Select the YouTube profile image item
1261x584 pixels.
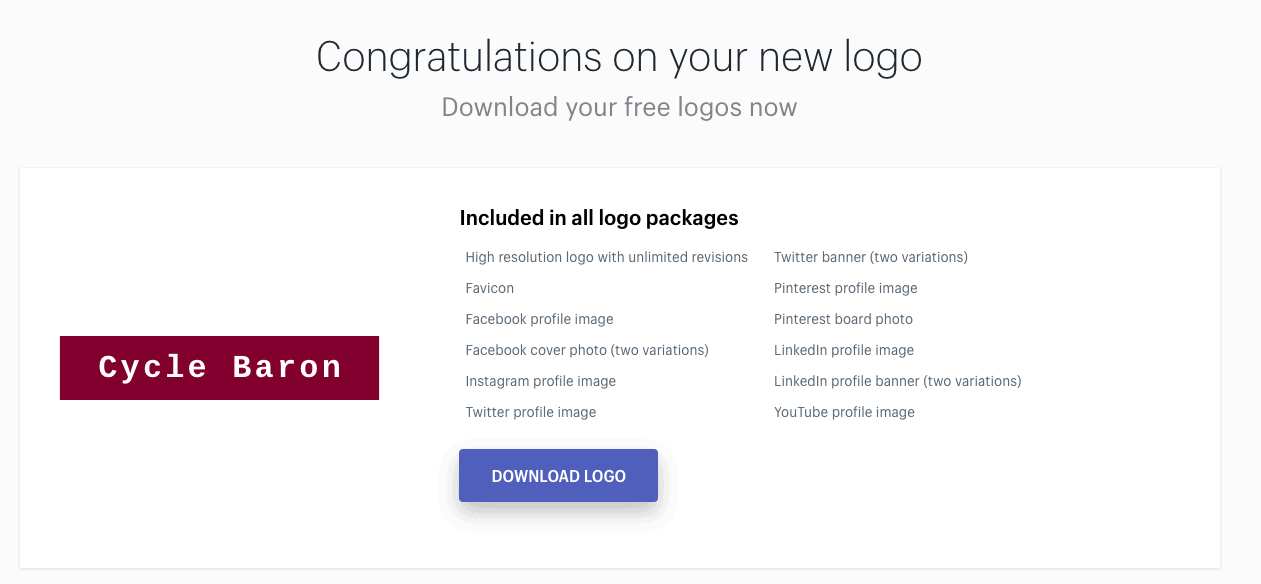coord(844,412)
